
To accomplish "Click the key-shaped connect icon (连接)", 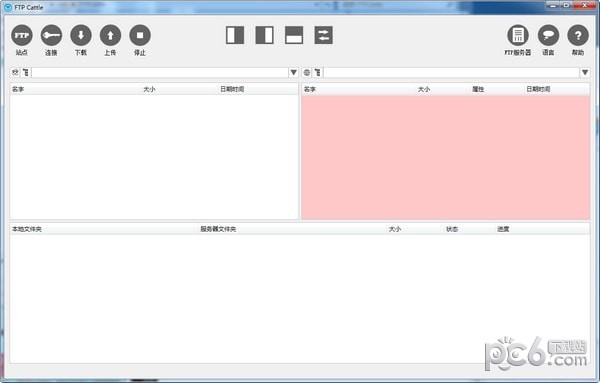I will tap(51, 35).
